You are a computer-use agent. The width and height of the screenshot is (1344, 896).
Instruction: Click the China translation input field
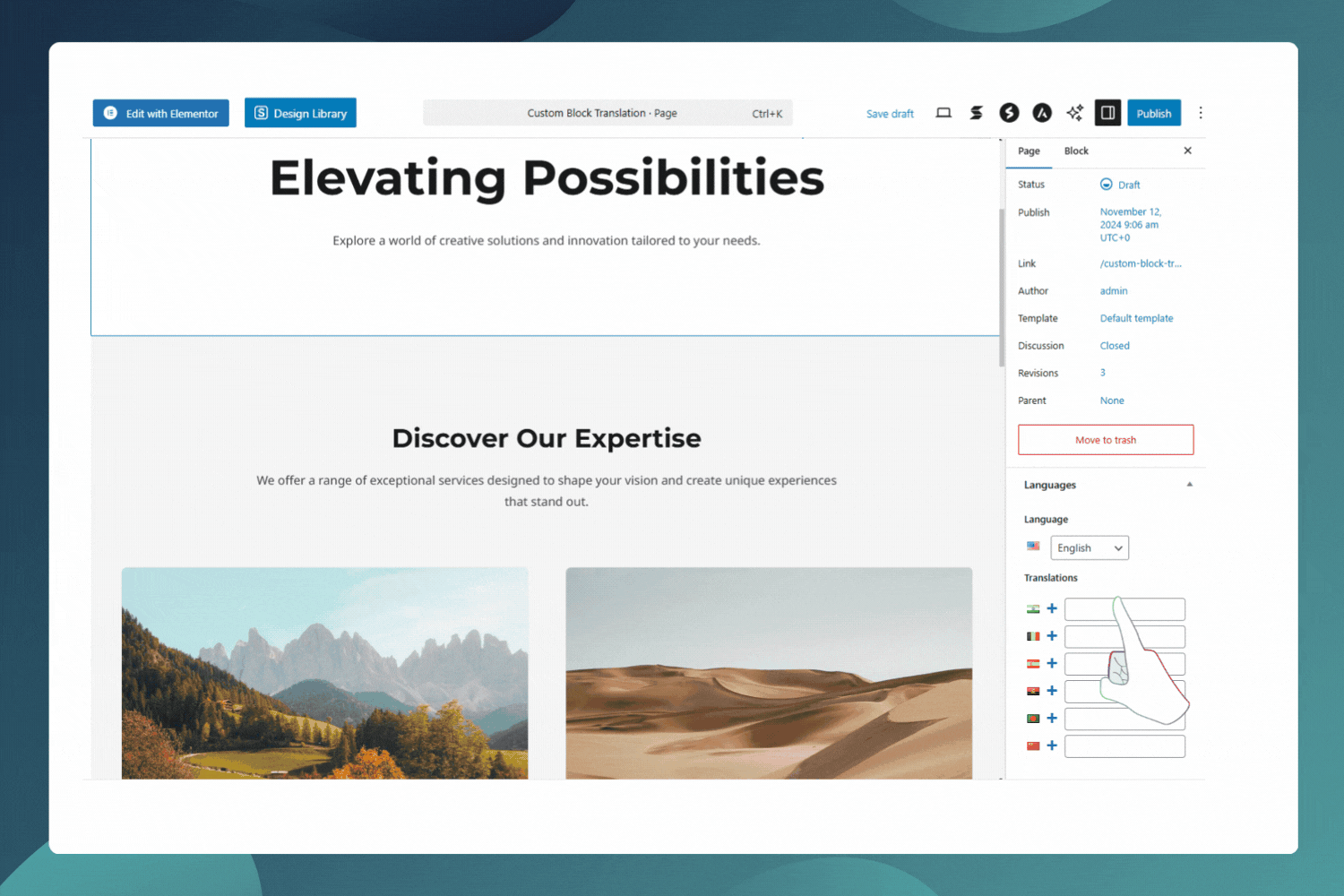(1124, 746)
